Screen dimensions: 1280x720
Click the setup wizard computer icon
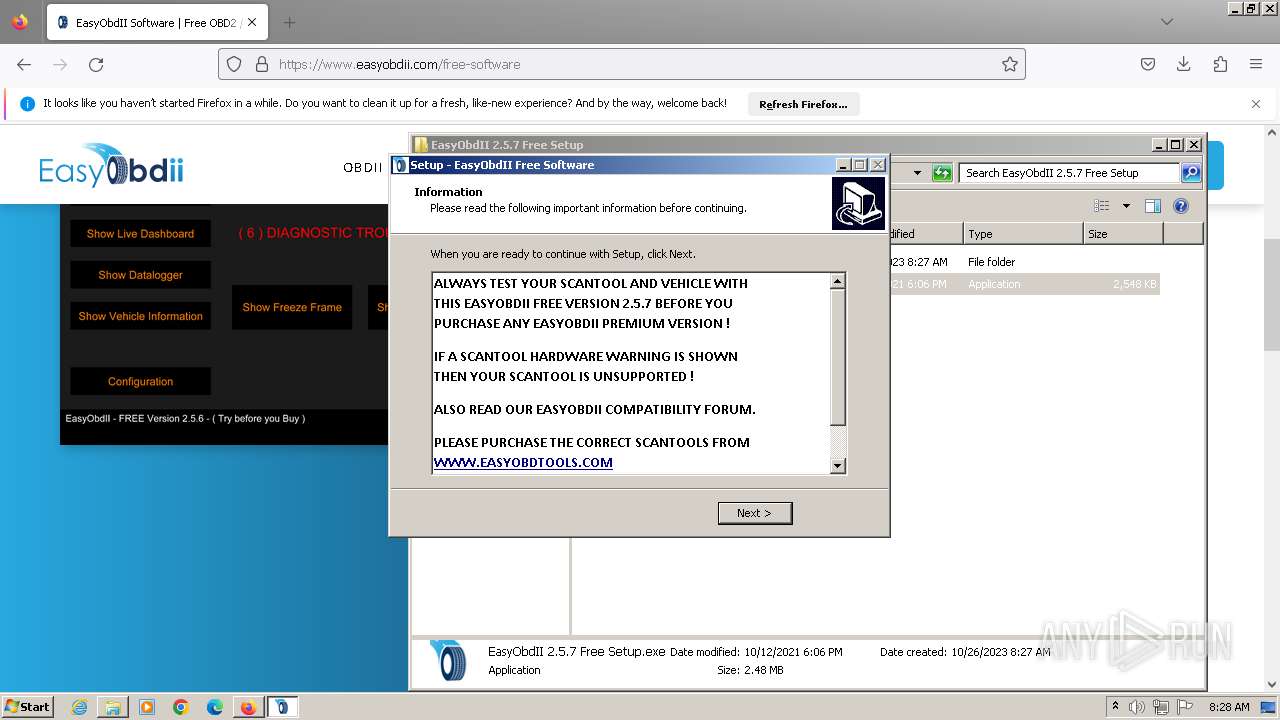(858, 203)
